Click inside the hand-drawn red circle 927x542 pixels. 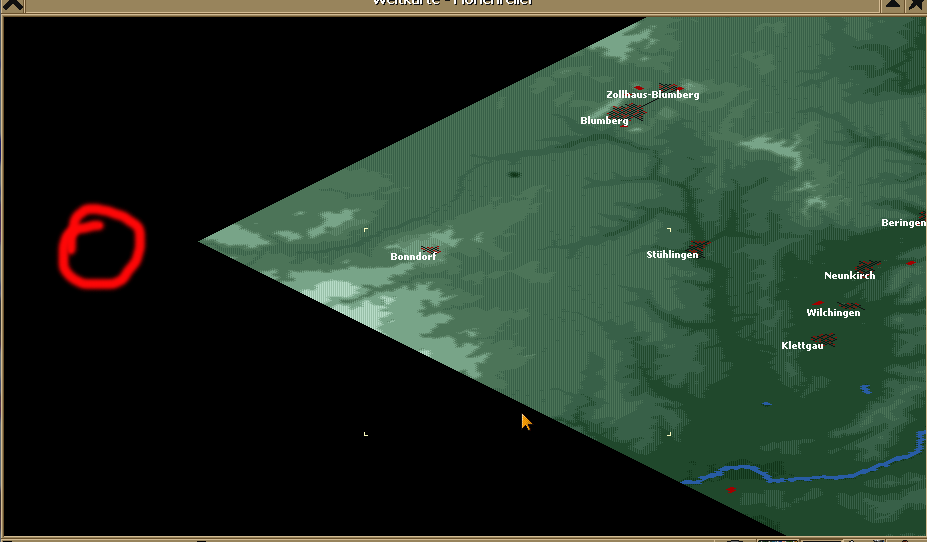(x=101, y=247)
